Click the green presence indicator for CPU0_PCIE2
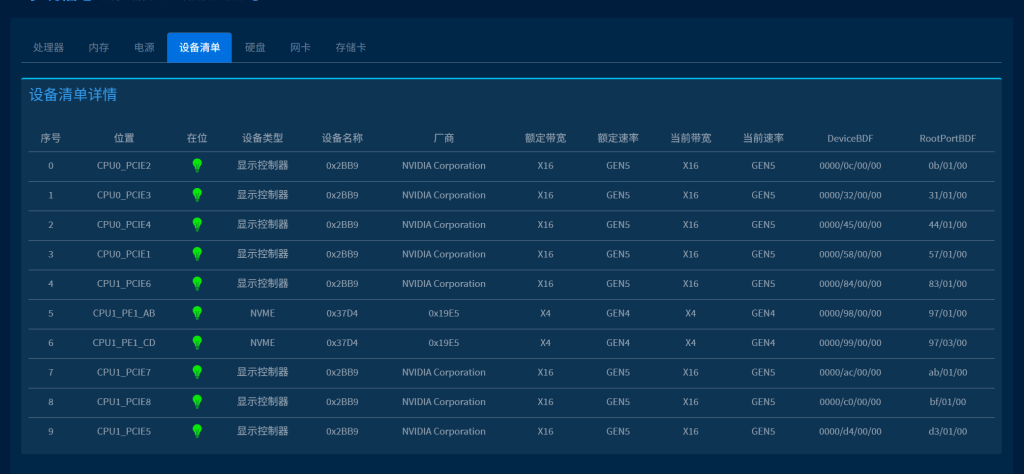1024x474 pixels. point(197,165)
